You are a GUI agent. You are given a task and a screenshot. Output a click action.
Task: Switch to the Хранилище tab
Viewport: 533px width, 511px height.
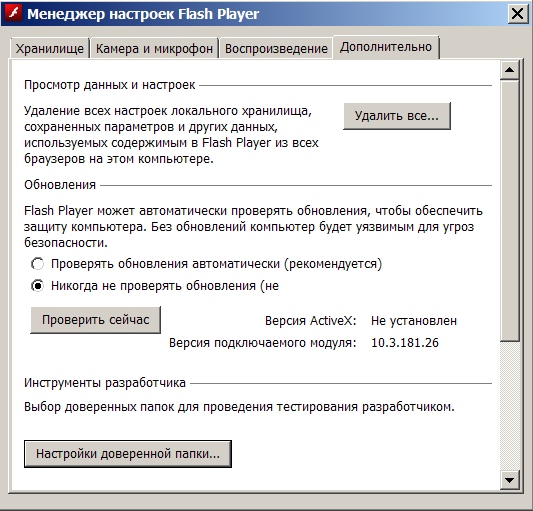(50, 49)
